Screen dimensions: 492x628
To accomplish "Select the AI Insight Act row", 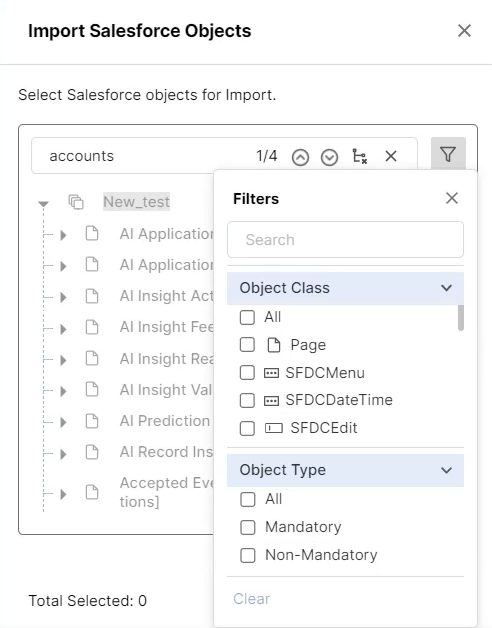I will 166,296.
